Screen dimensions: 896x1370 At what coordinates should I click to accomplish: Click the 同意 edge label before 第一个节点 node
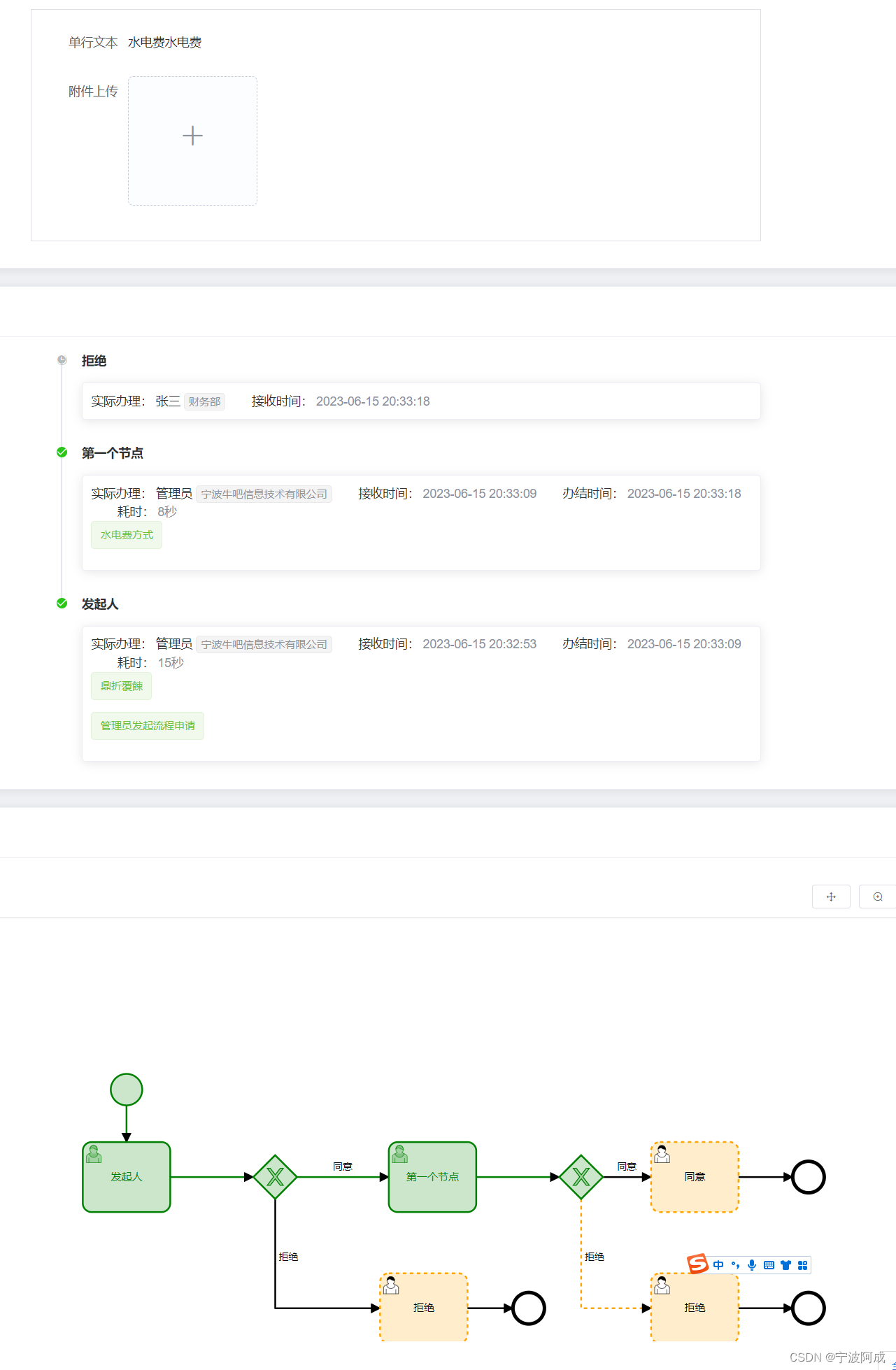point(343,1166)
